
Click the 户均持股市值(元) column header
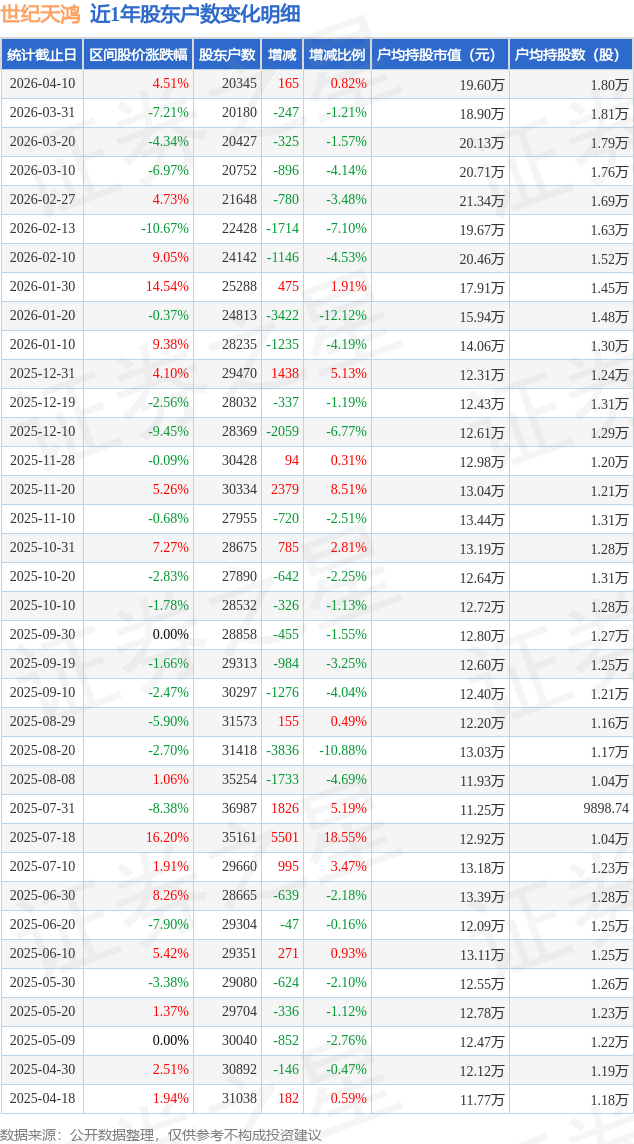pos(440,55)
